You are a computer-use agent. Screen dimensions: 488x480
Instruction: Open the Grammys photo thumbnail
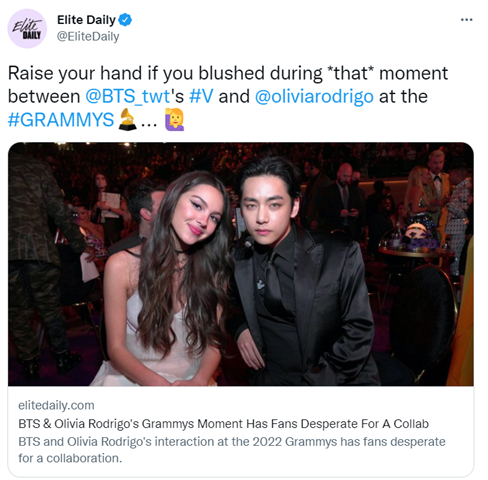click(x=241, y=264)
